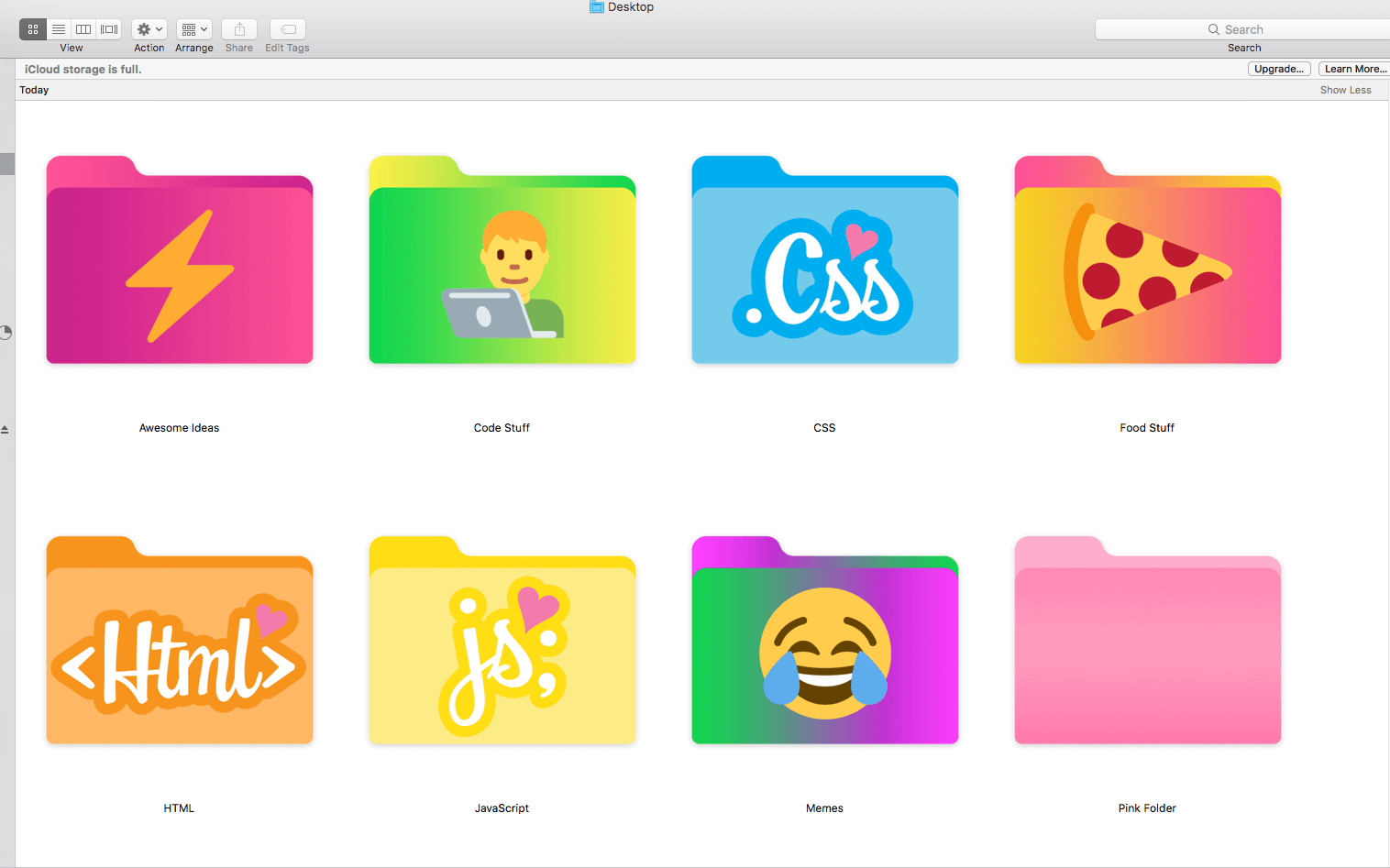Click inside the Search field
Viewport: 1390px width, 868px height.
1256,28
